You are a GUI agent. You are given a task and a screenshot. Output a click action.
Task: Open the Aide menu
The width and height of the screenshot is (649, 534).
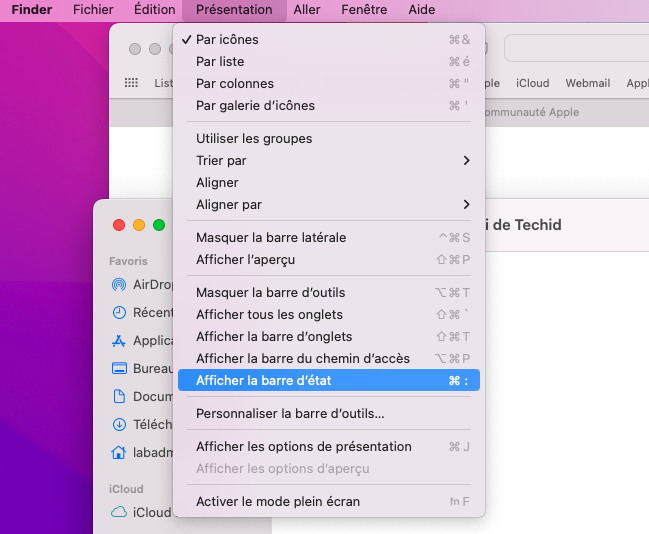(x=422, y=10)
